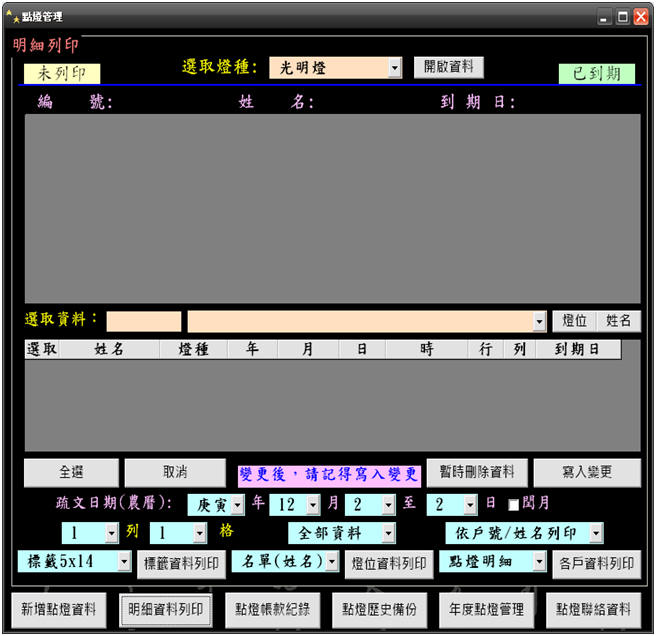
Task: Click the 開啟資料 button
Action: click(x=448, y=67)
